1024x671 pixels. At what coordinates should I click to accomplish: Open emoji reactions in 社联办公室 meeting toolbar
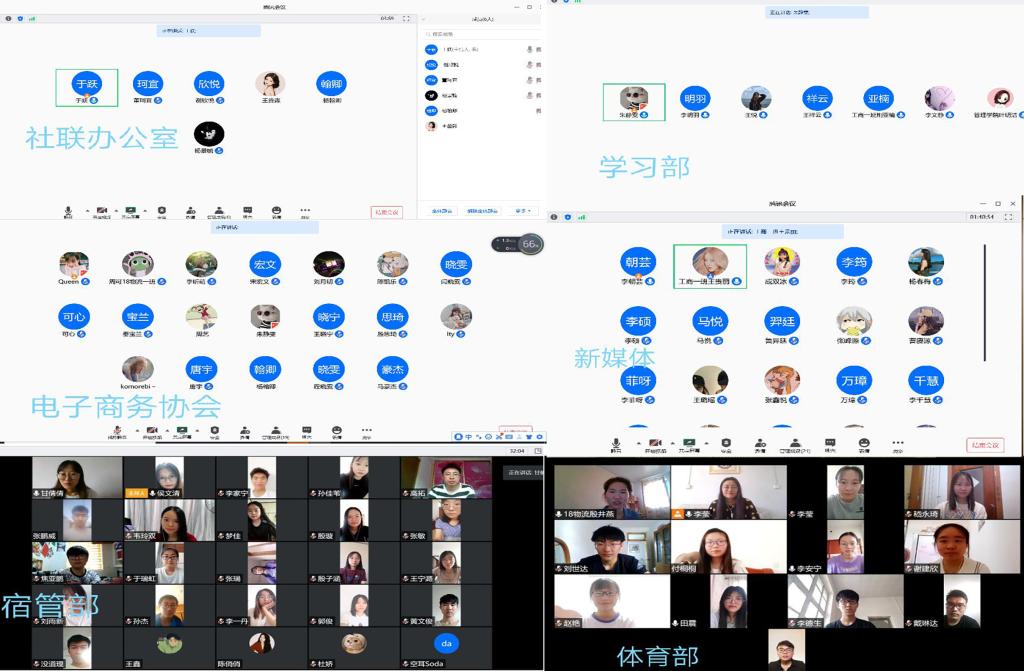coord(276,211)
